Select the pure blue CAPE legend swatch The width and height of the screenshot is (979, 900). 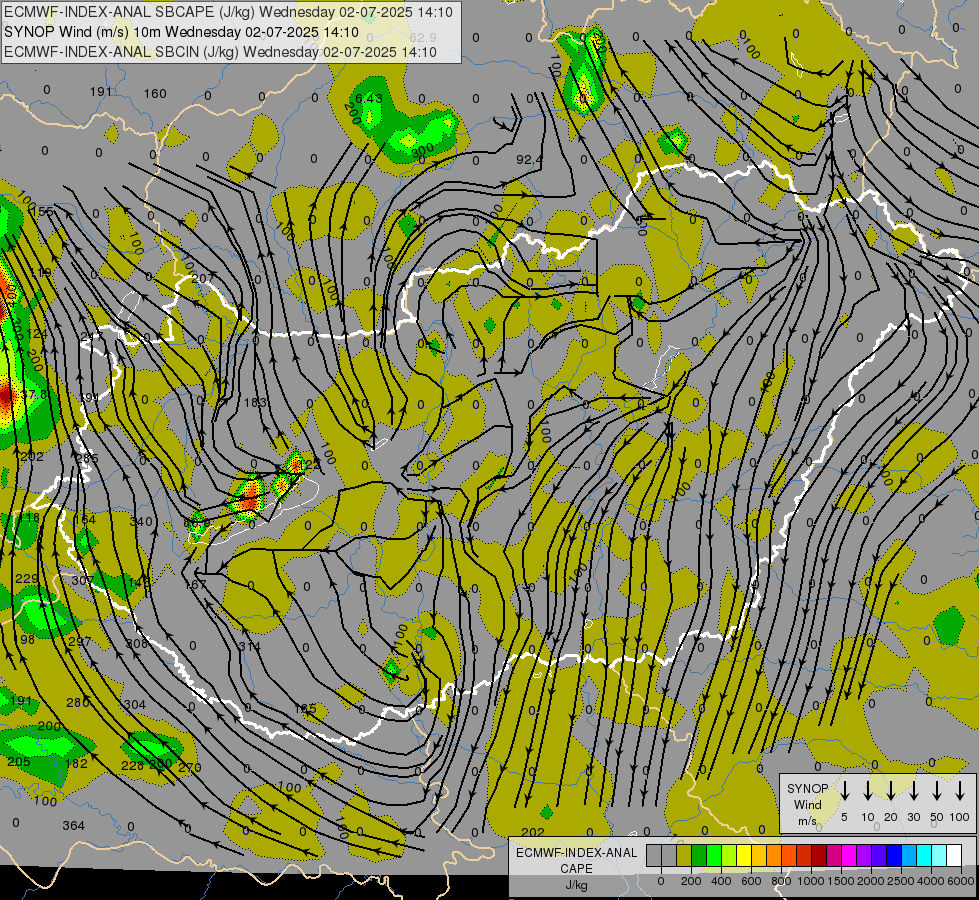point(895,855)
